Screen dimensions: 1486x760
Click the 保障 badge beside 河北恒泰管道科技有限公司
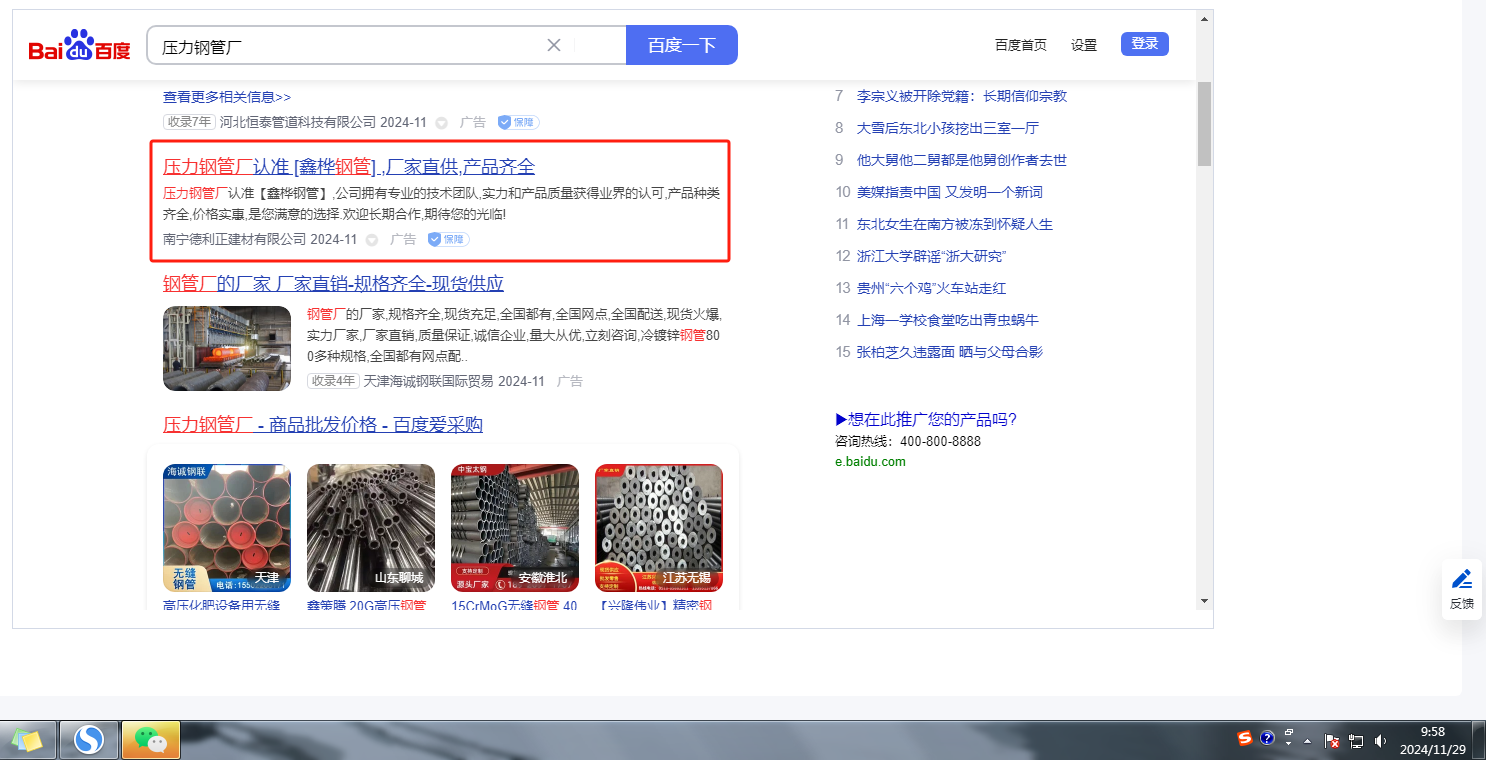(518, 122)
